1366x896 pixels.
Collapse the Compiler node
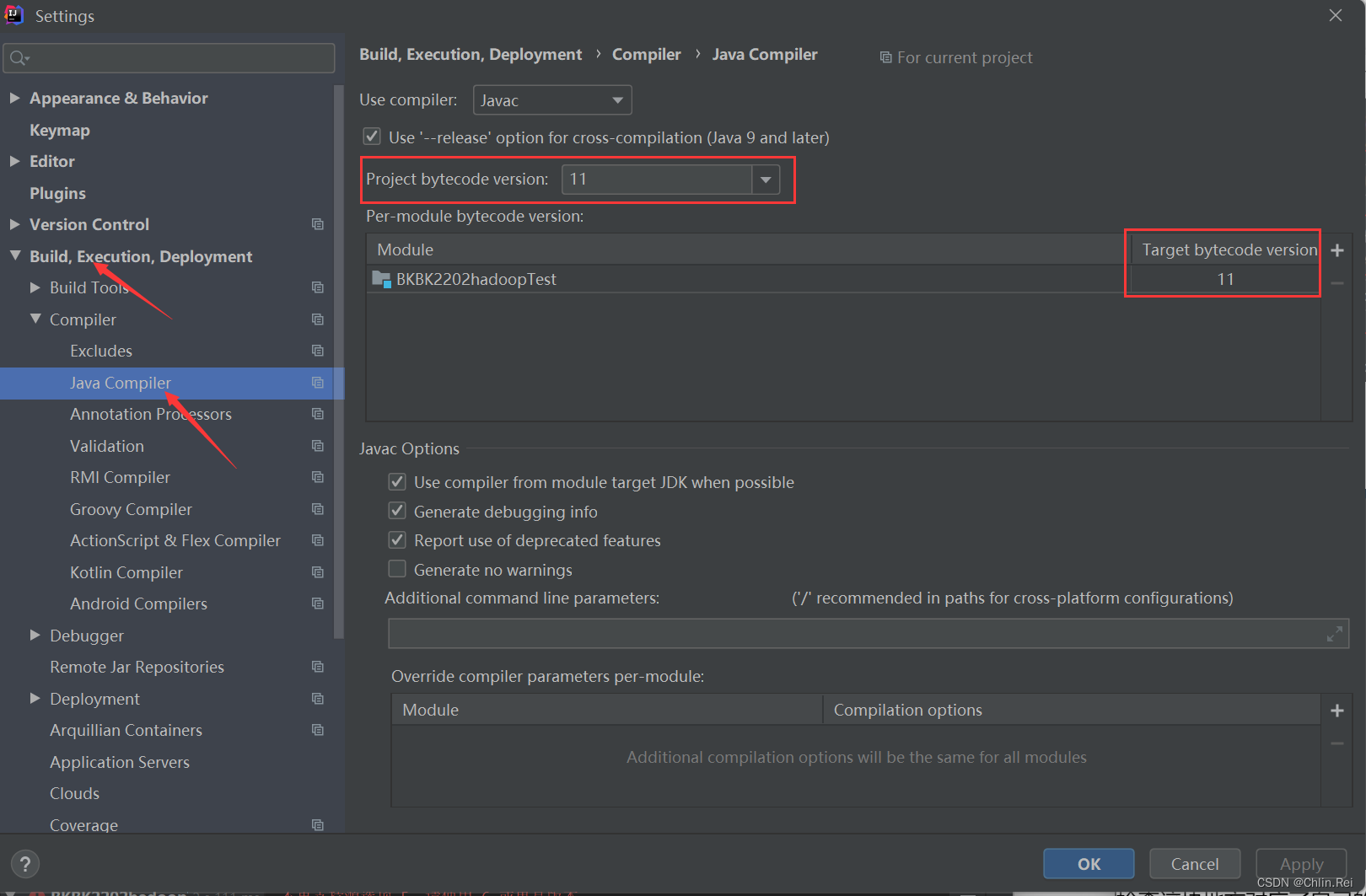pyautogui.click(x=35, y=319)
